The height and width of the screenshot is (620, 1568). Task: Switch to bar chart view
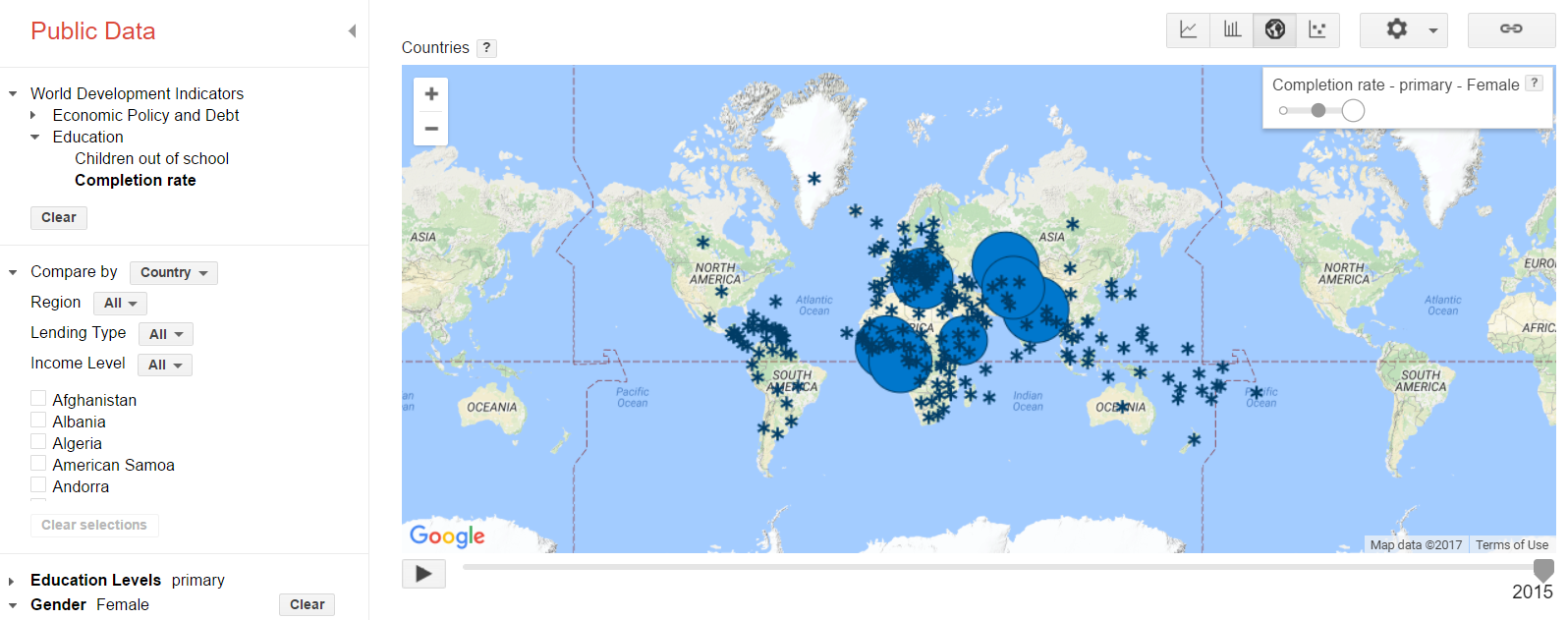(1232, 29)
